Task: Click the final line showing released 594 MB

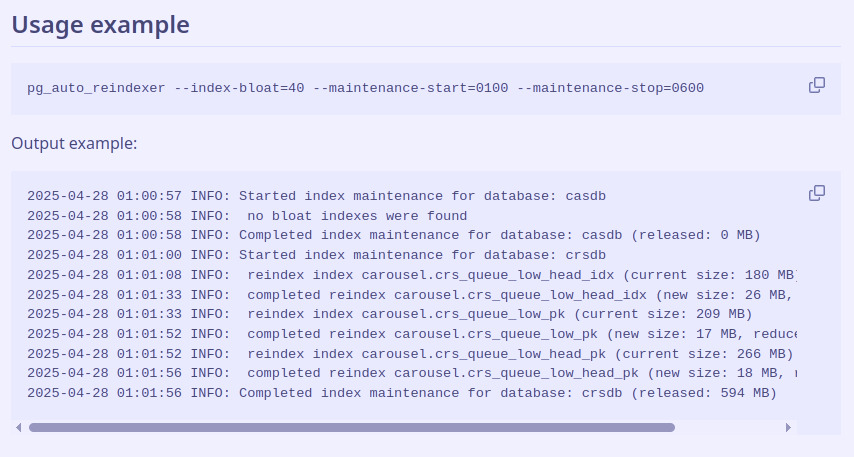Action: [507, 393]
